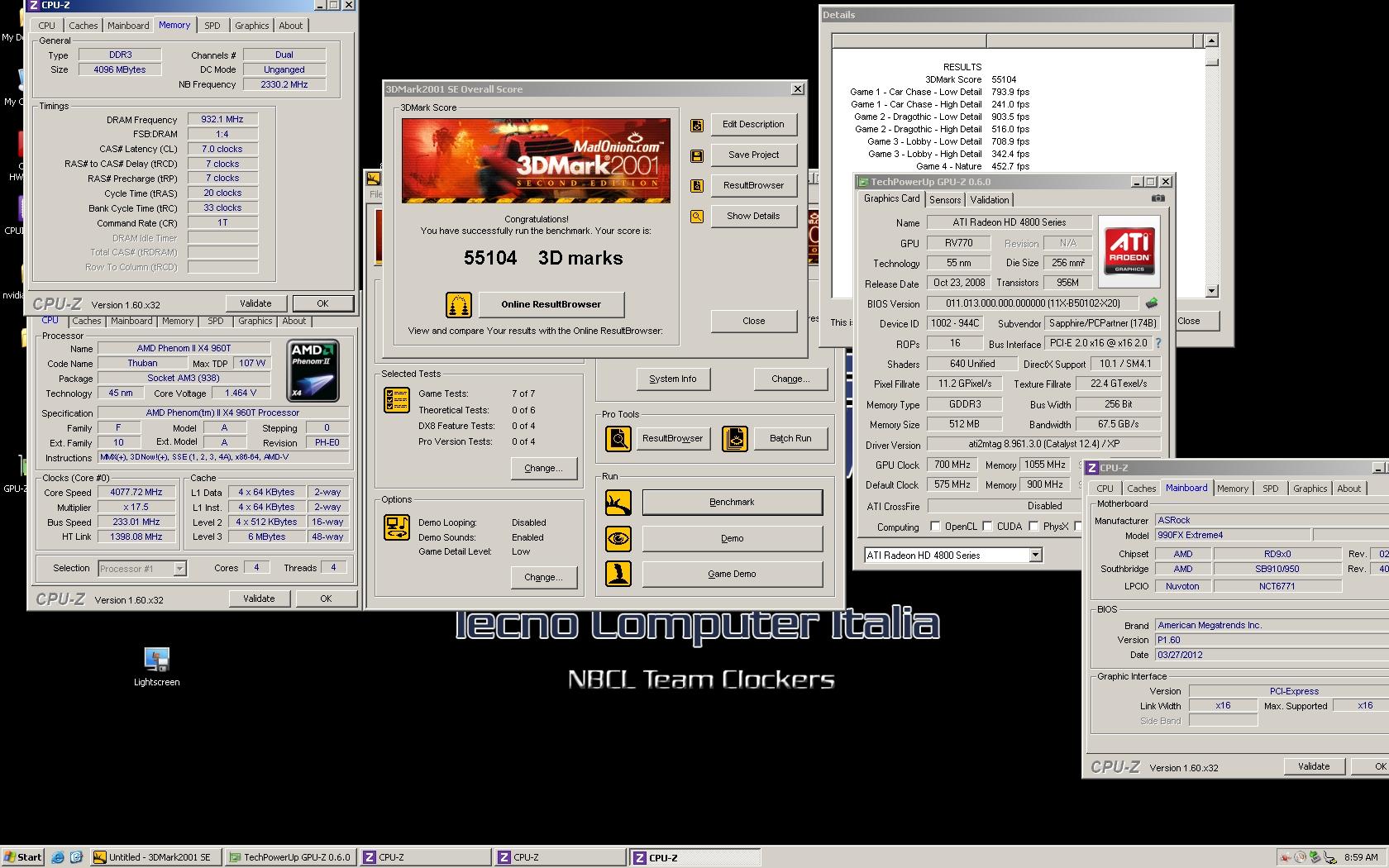
Task: Click the Online ResultBrowser button
Action: [551, 304]
